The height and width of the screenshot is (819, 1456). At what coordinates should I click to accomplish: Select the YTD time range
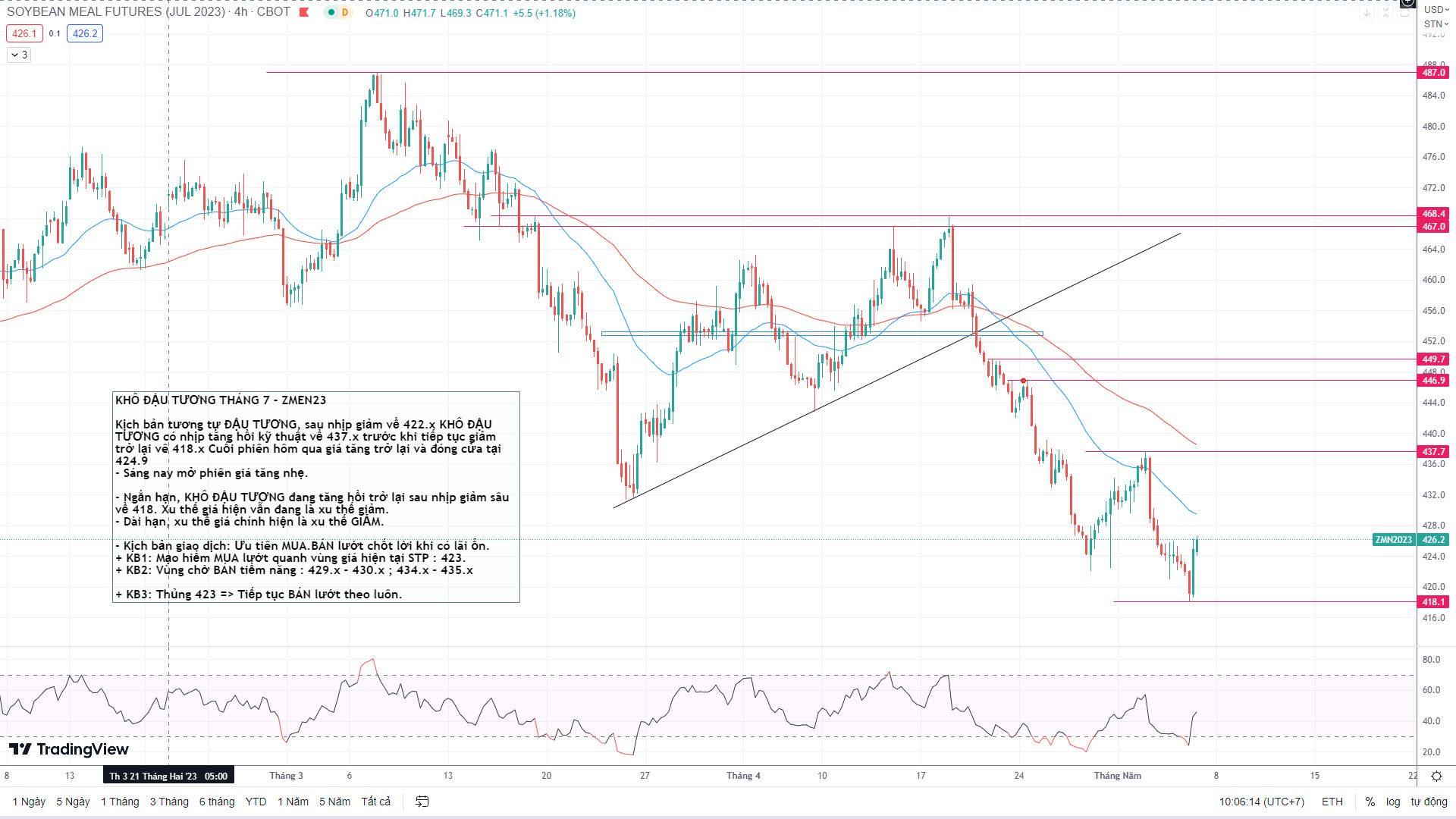pos(256,802)
